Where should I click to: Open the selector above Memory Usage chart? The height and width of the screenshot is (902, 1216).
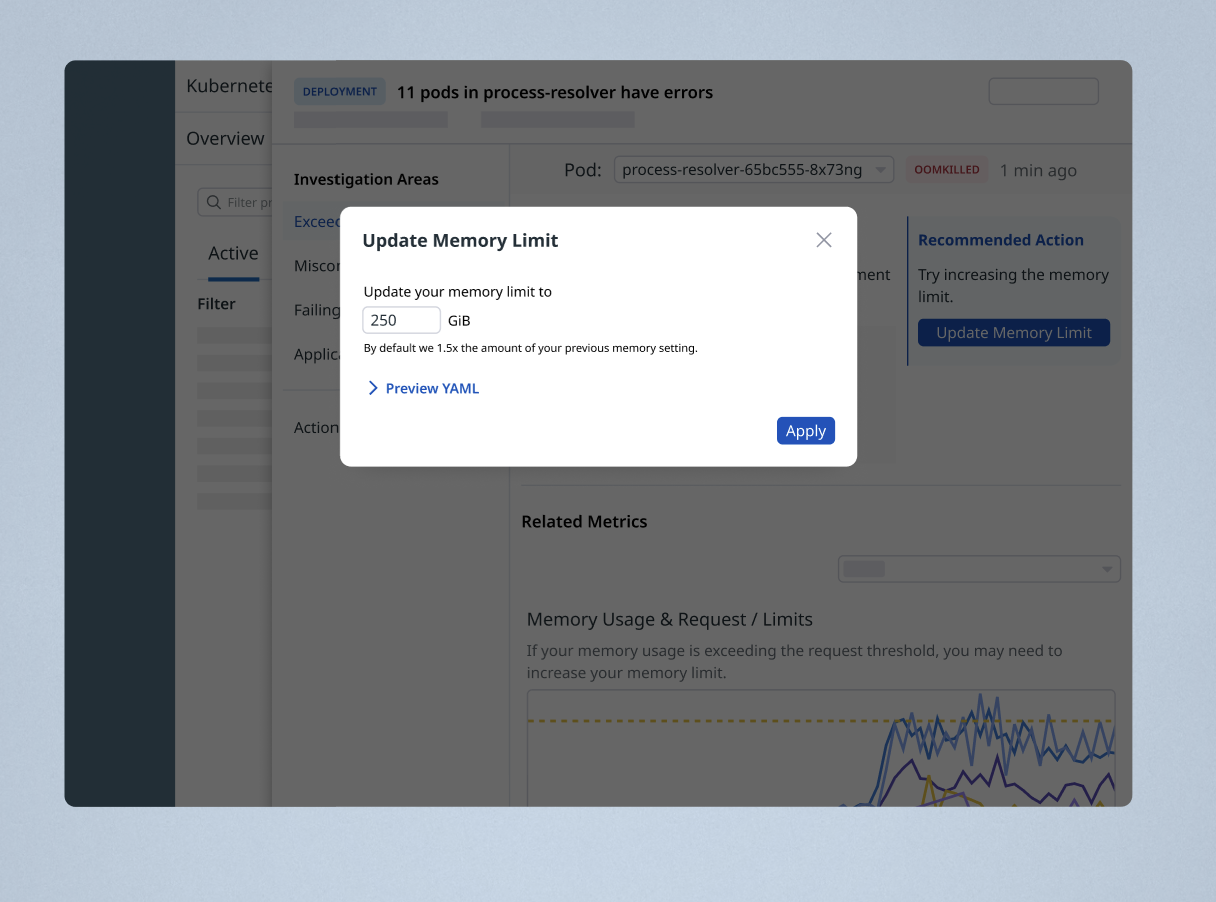coord(978,568)
